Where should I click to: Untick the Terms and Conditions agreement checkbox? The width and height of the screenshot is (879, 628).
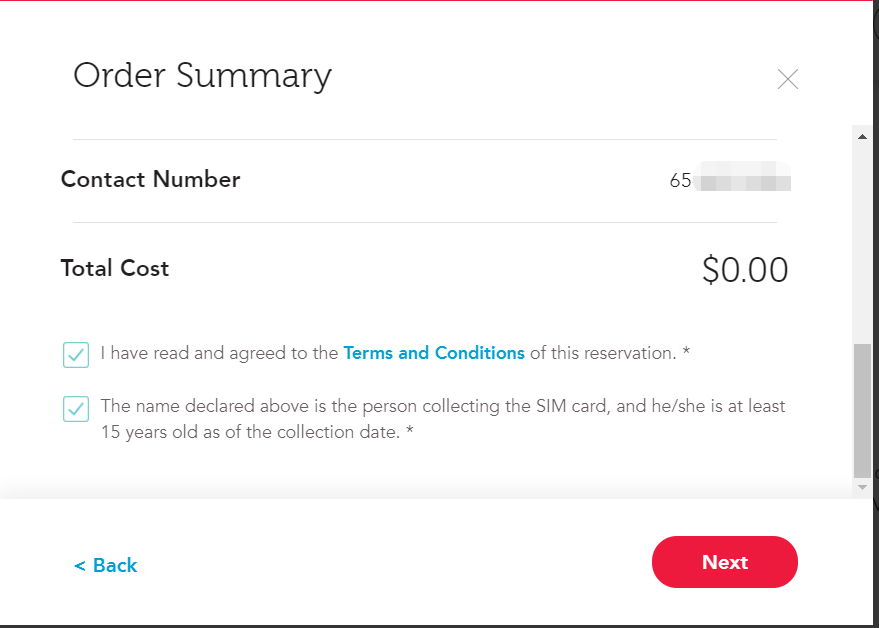coord(76,355)
